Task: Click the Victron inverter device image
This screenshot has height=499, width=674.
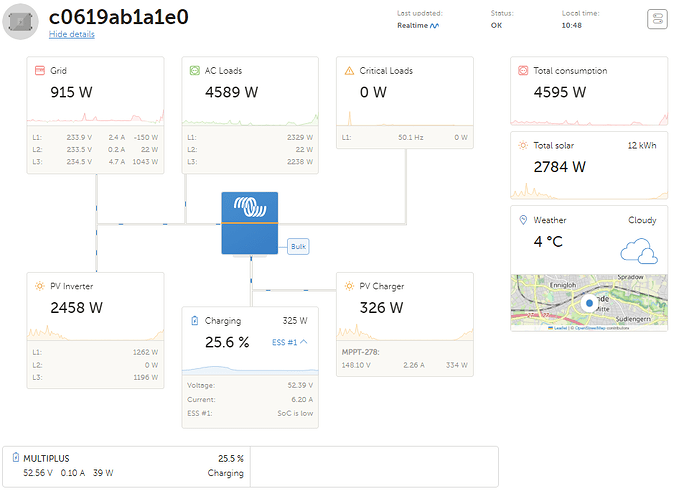Action: pos(250,223)
